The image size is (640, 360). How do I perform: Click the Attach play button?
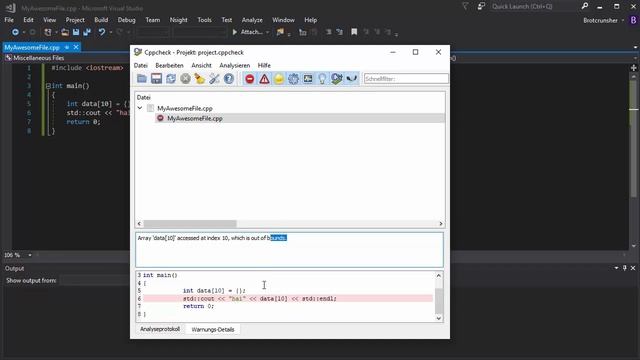[x=247, y=32]
